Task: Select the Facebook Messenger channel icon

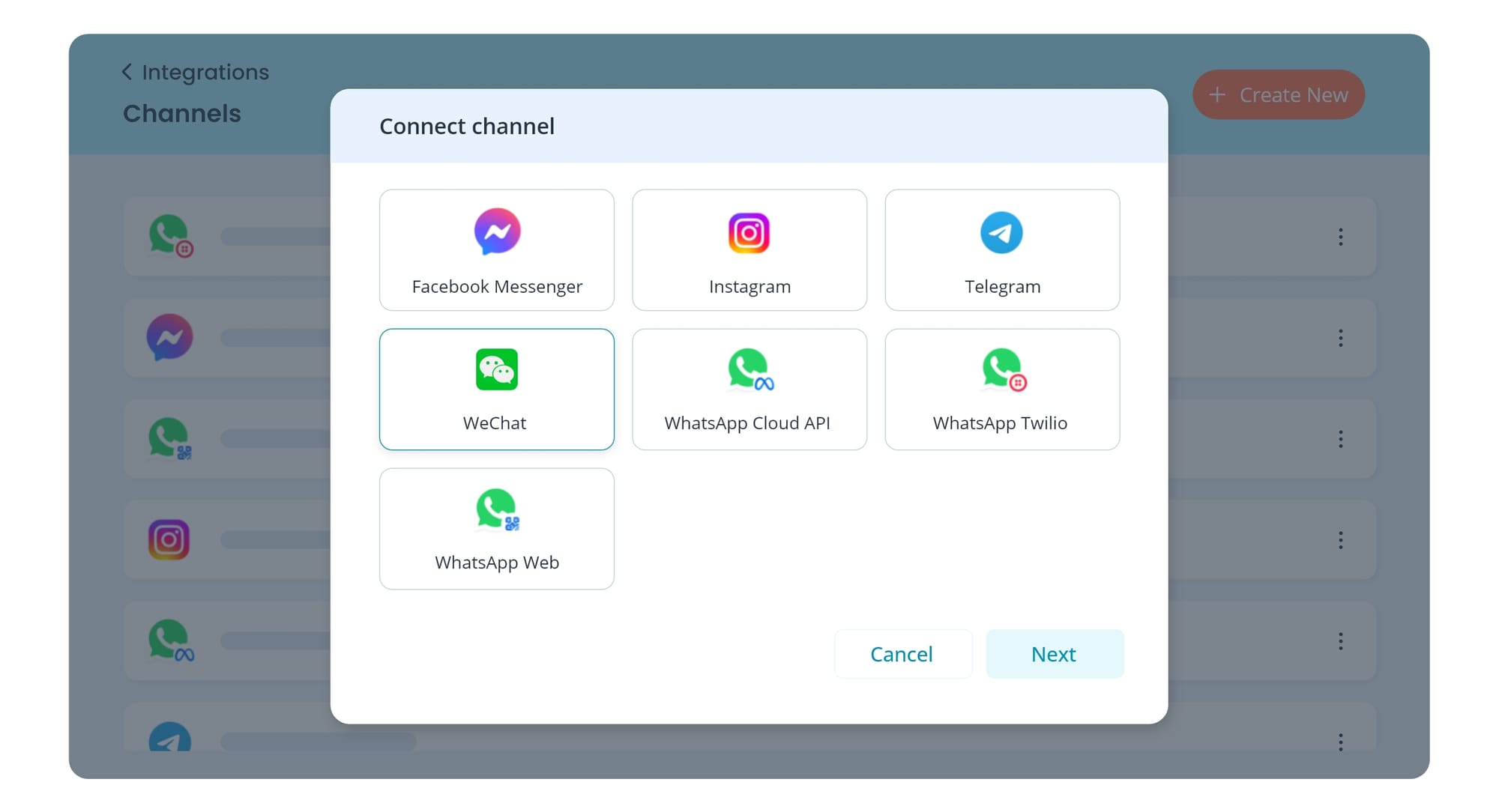Action: (496, 232)
